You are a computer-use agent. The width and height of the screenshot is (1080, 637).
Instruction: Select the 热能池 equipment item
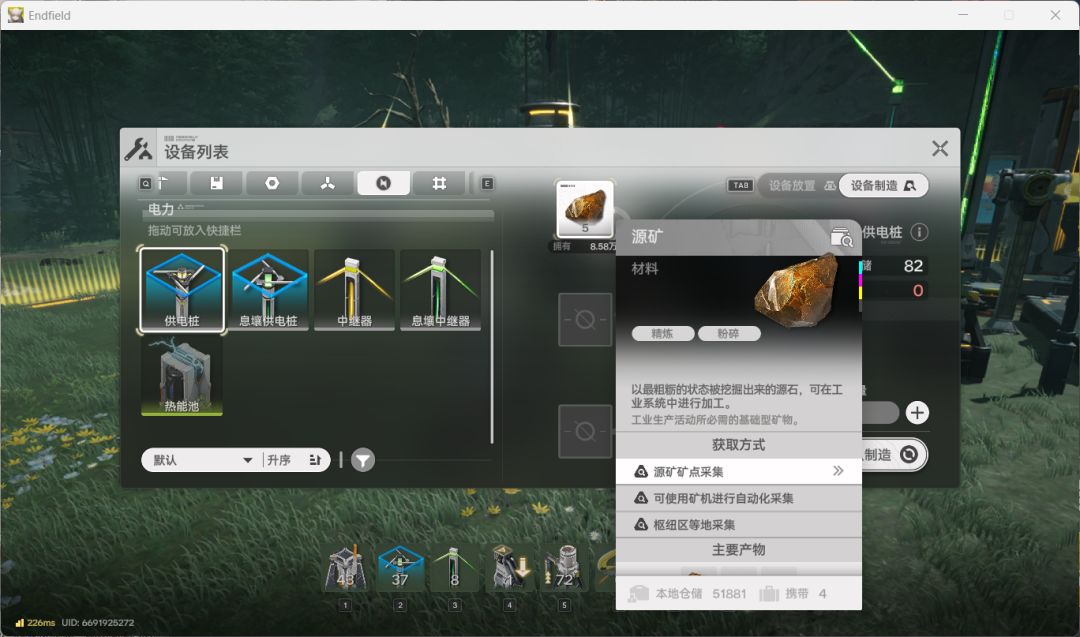click(182, 375)
